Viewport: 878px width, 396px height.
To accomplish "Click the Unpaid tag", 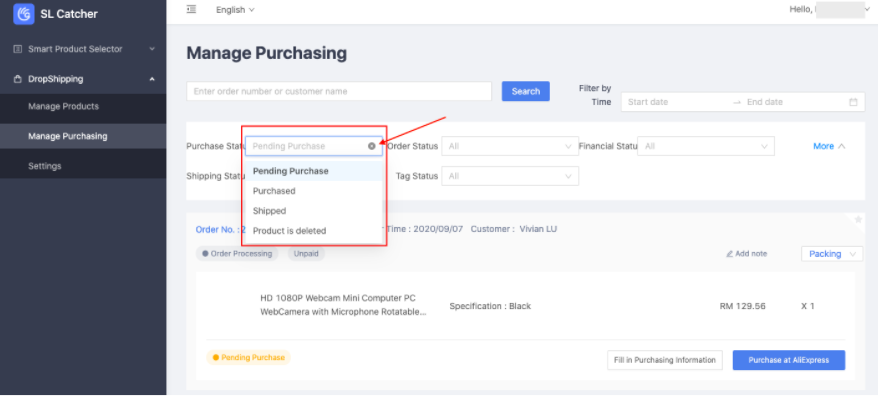I will 306,254.
